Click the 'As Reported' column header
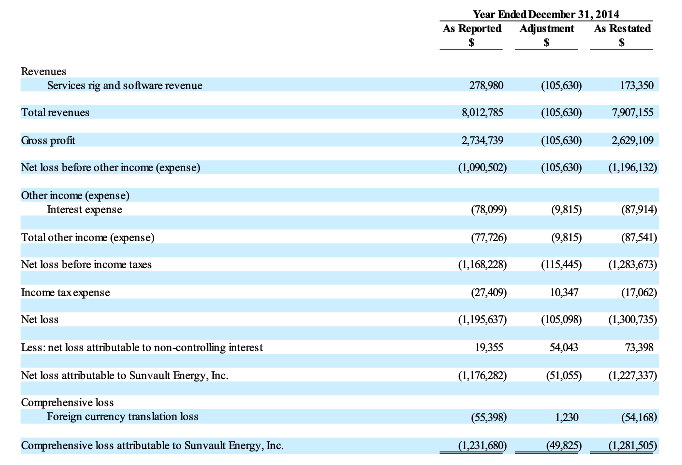The width and height of the screenshot is (682, 465). tap(471, 29)
